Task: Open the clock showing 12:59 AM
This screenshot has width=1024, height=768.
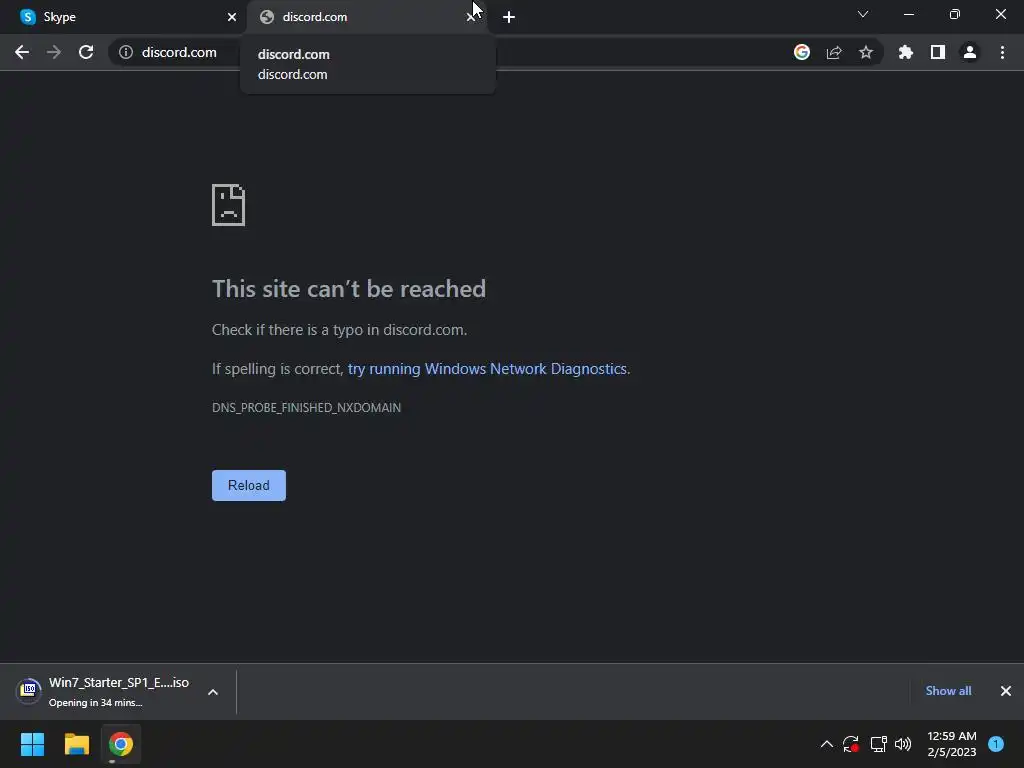Action: (x=952, y=744)
